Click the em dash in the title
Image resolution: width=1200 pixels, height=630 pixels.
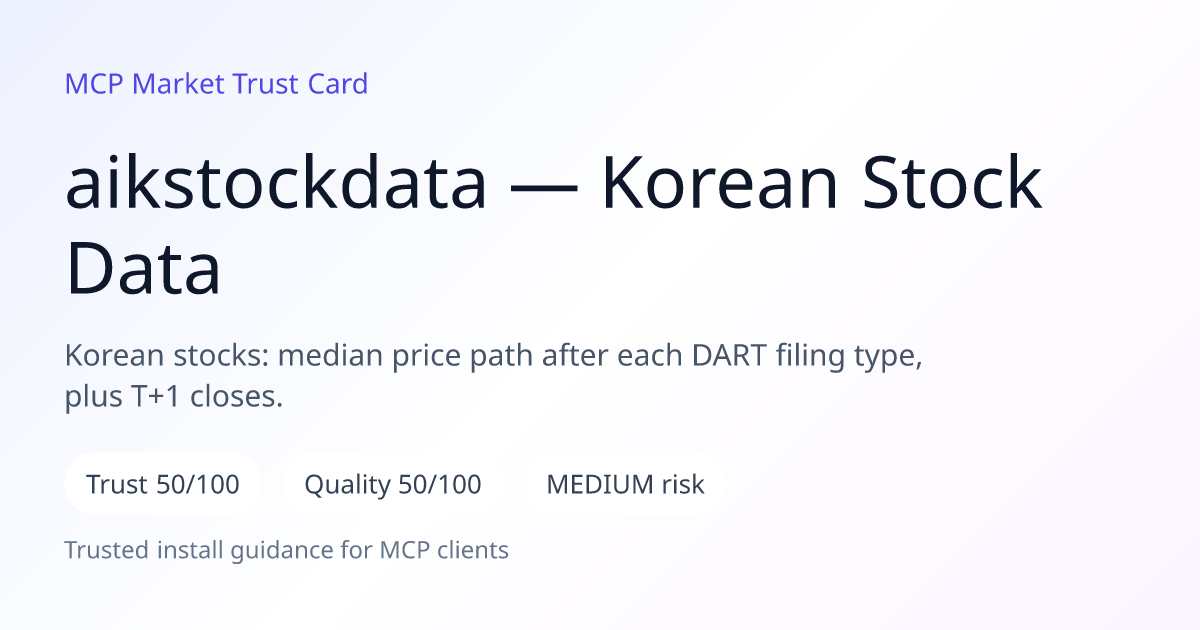tap(545, 186)
